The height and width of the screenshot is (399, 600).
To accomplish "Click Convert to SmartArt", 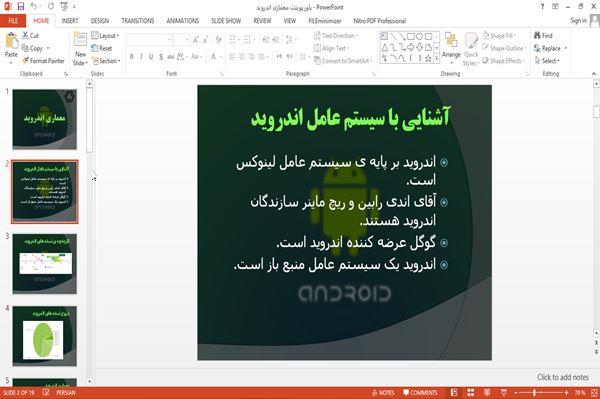I will 343,61.
